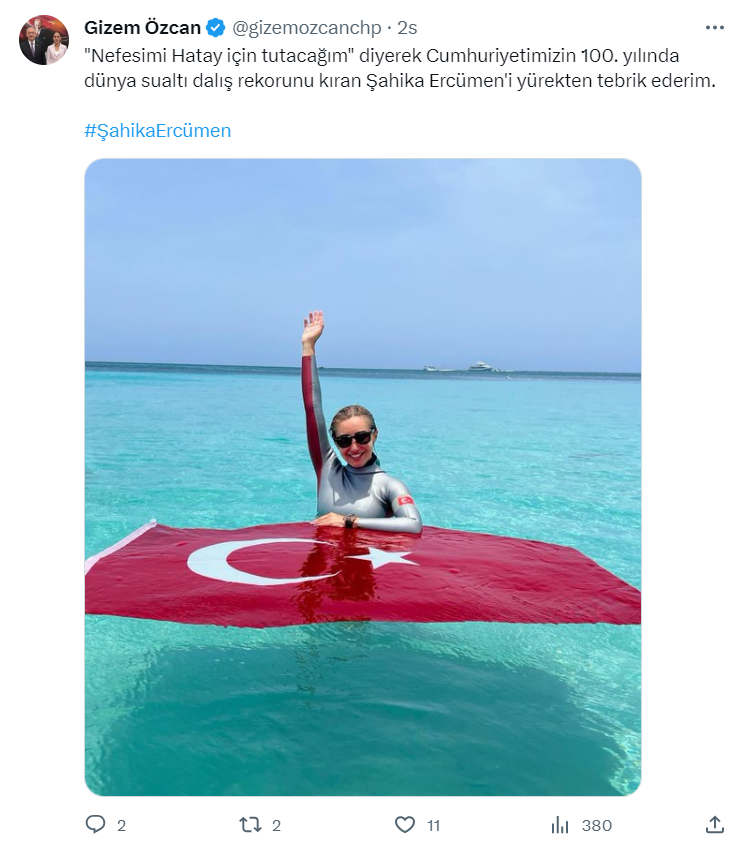Click the blue verified badge
This screenshot has height=846, width=743.
coord(216,28)
